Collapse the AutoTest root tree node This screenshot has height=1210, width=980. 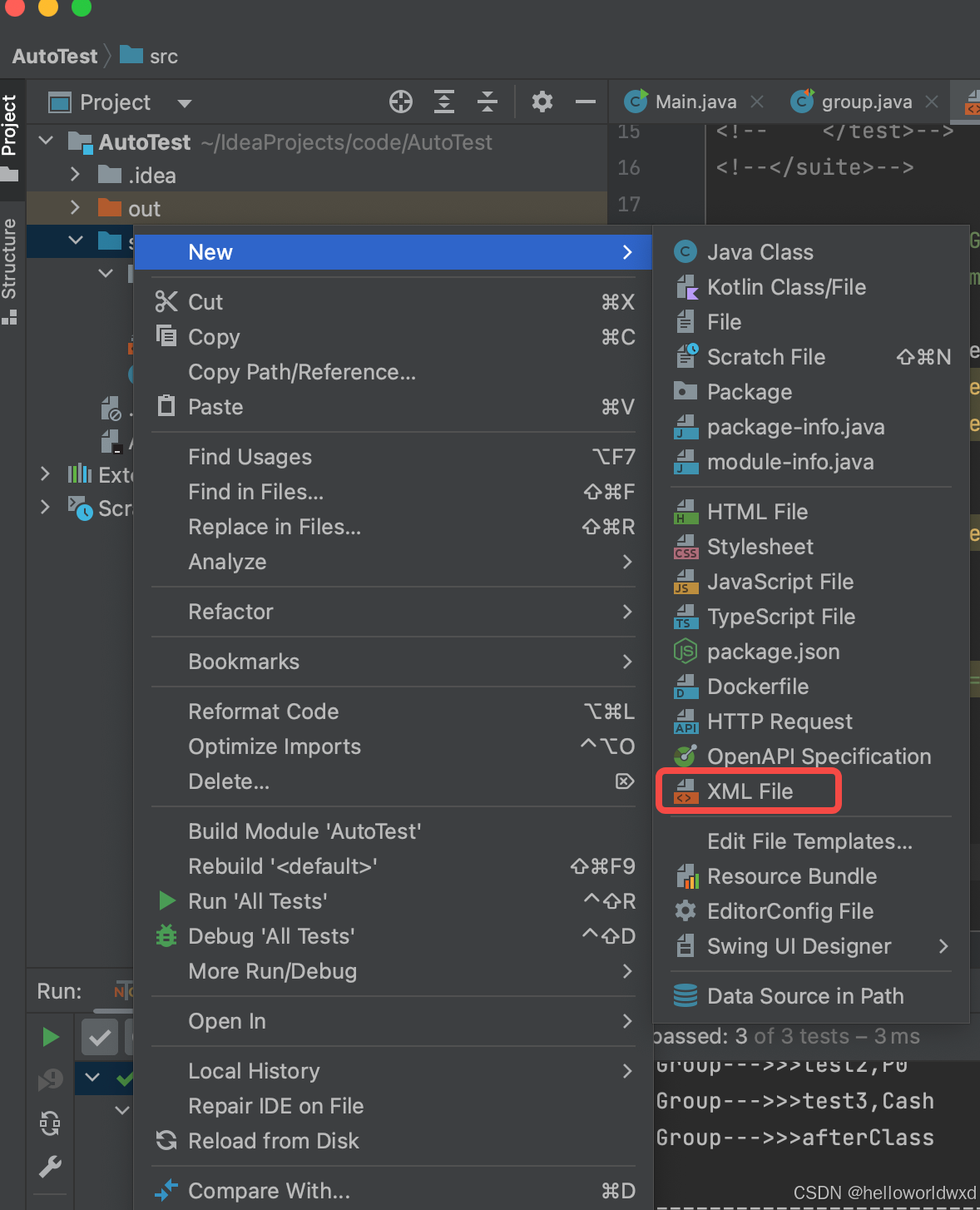pyautogui.click(x=47, y=141)
